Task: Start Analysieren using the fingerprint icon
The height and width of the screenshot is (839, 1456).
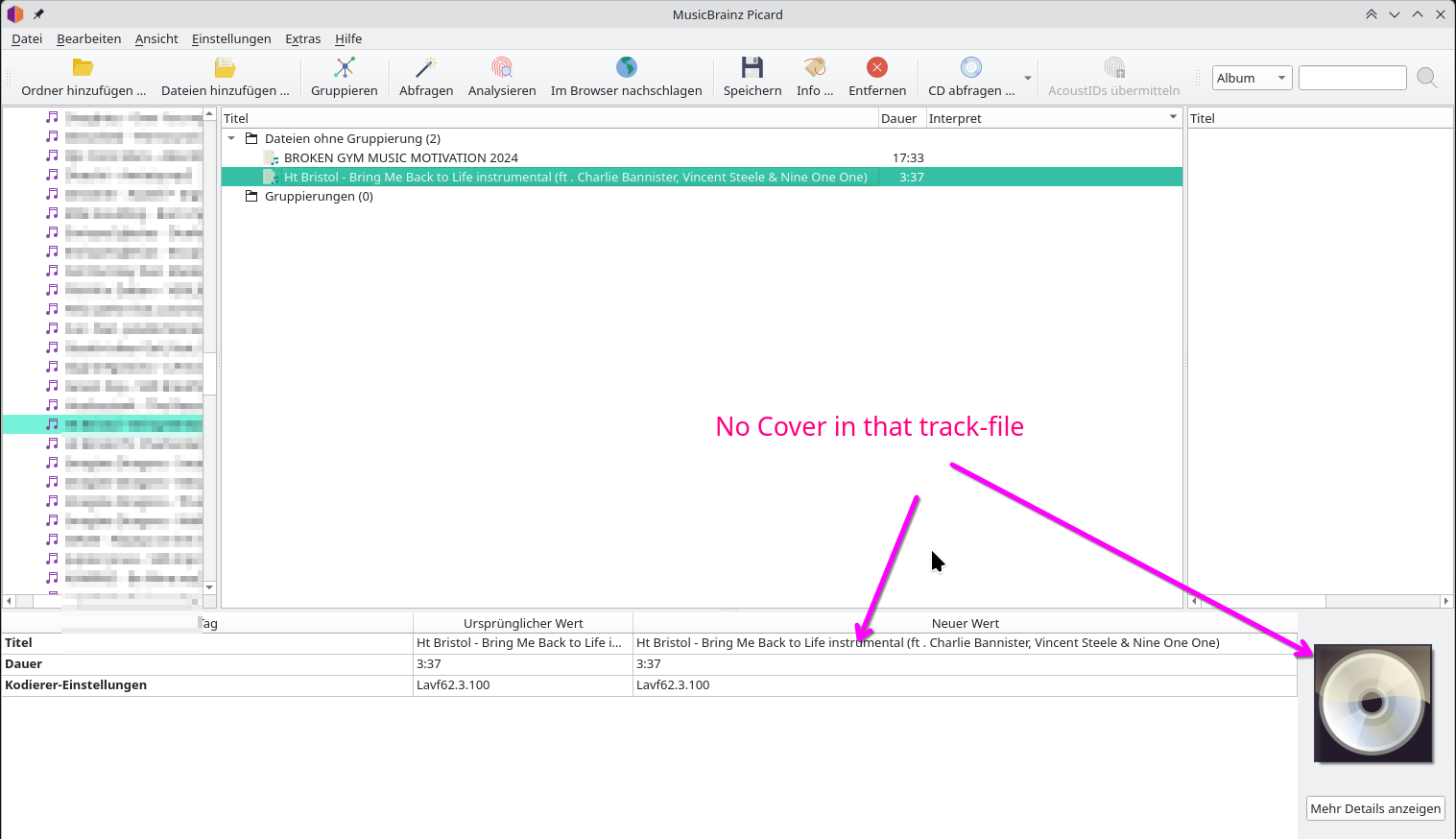Action: click(501, 68)
